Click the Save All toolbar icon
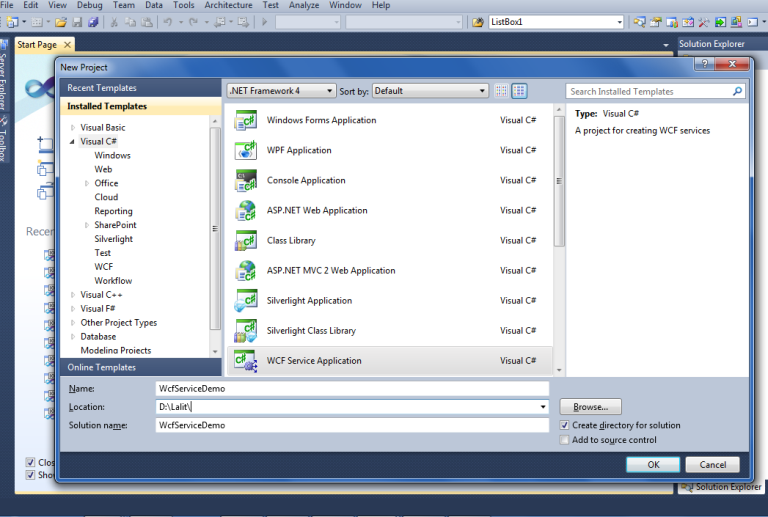The height and width of the screenshot is (517, 768). click(93, 22)
